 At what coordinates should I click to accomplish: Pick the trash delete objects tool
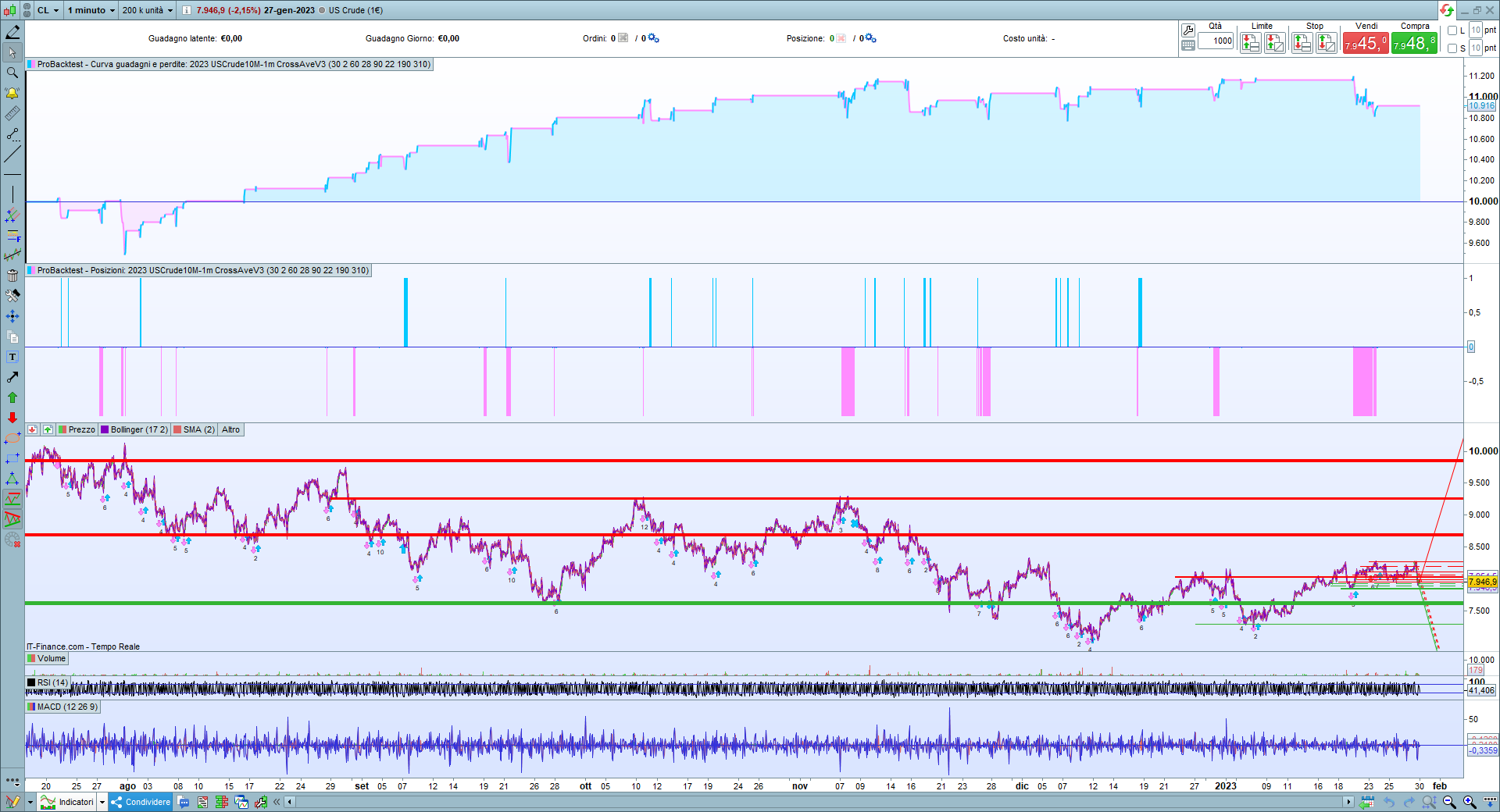pos(12,276)
